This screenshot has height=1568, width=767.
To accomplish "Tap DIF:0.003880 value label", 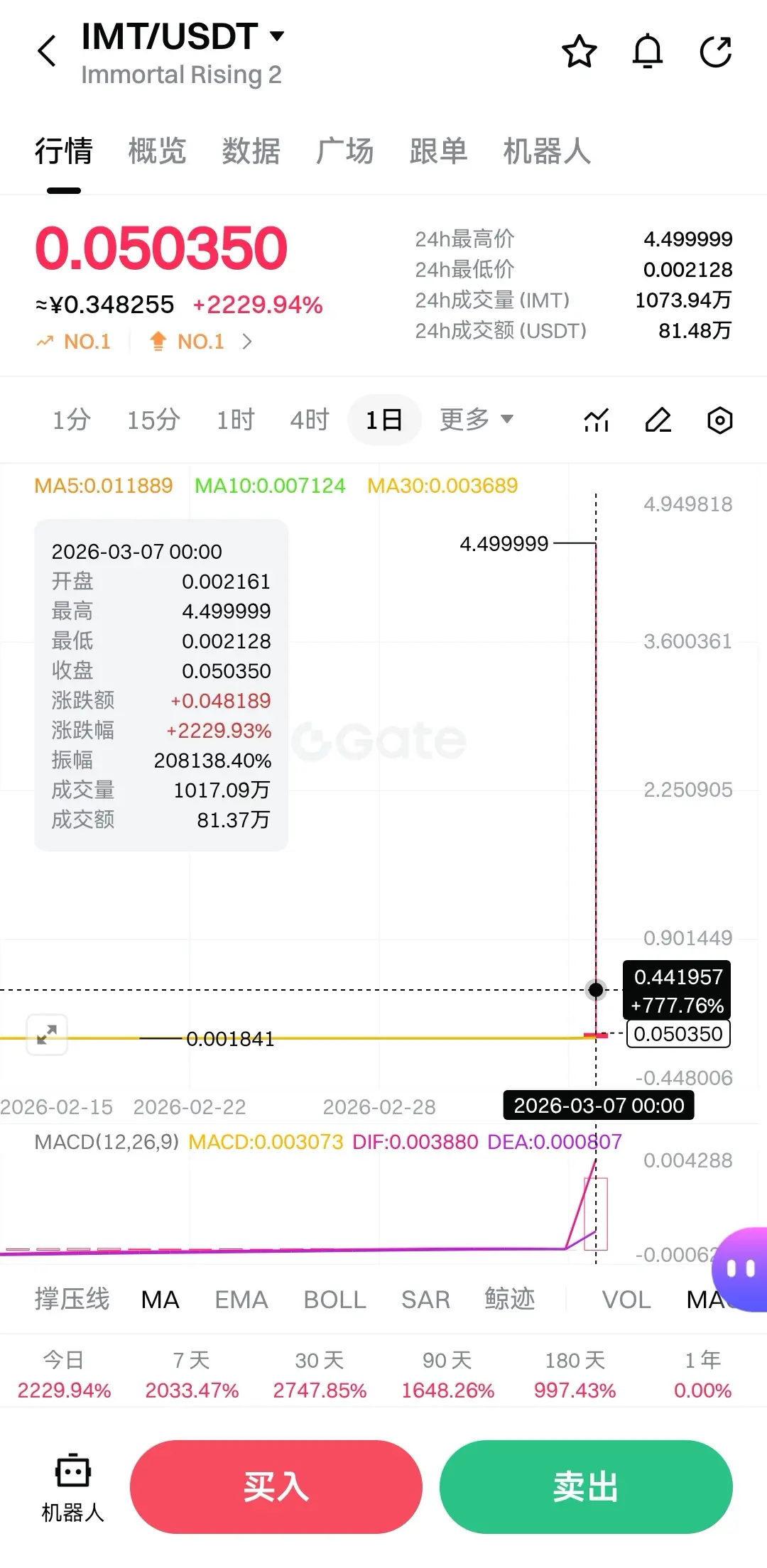I will tap(415, 1142).
